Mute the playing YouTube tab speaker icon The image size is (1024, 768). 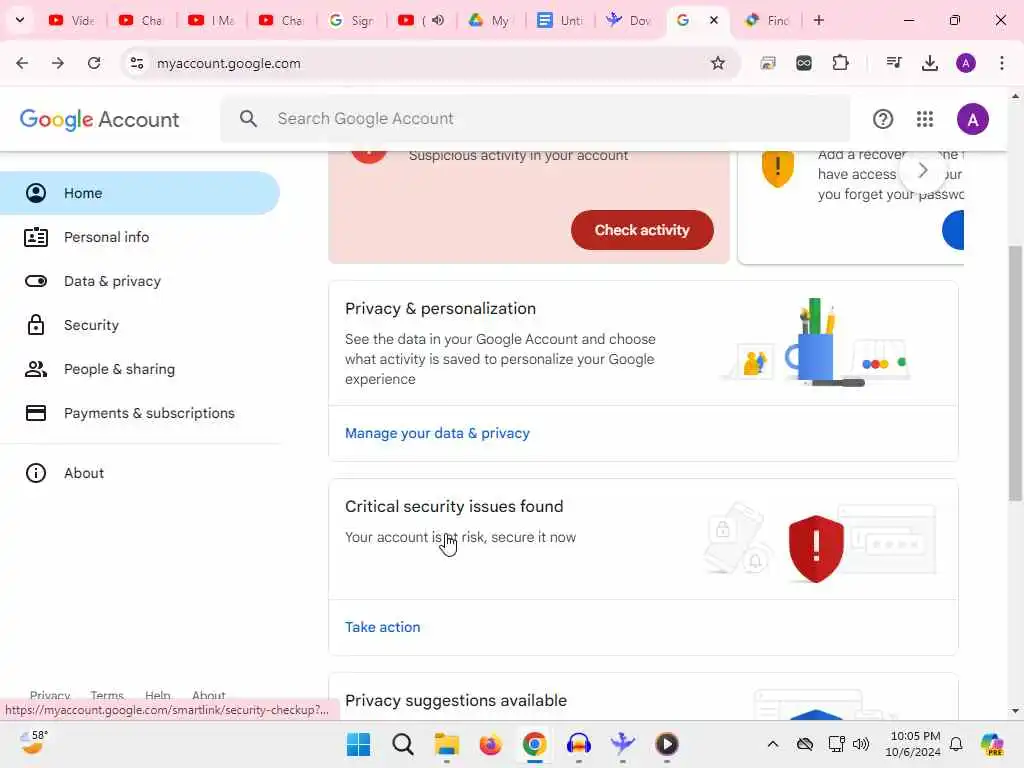pyautogui.click(x=438, y=20)
